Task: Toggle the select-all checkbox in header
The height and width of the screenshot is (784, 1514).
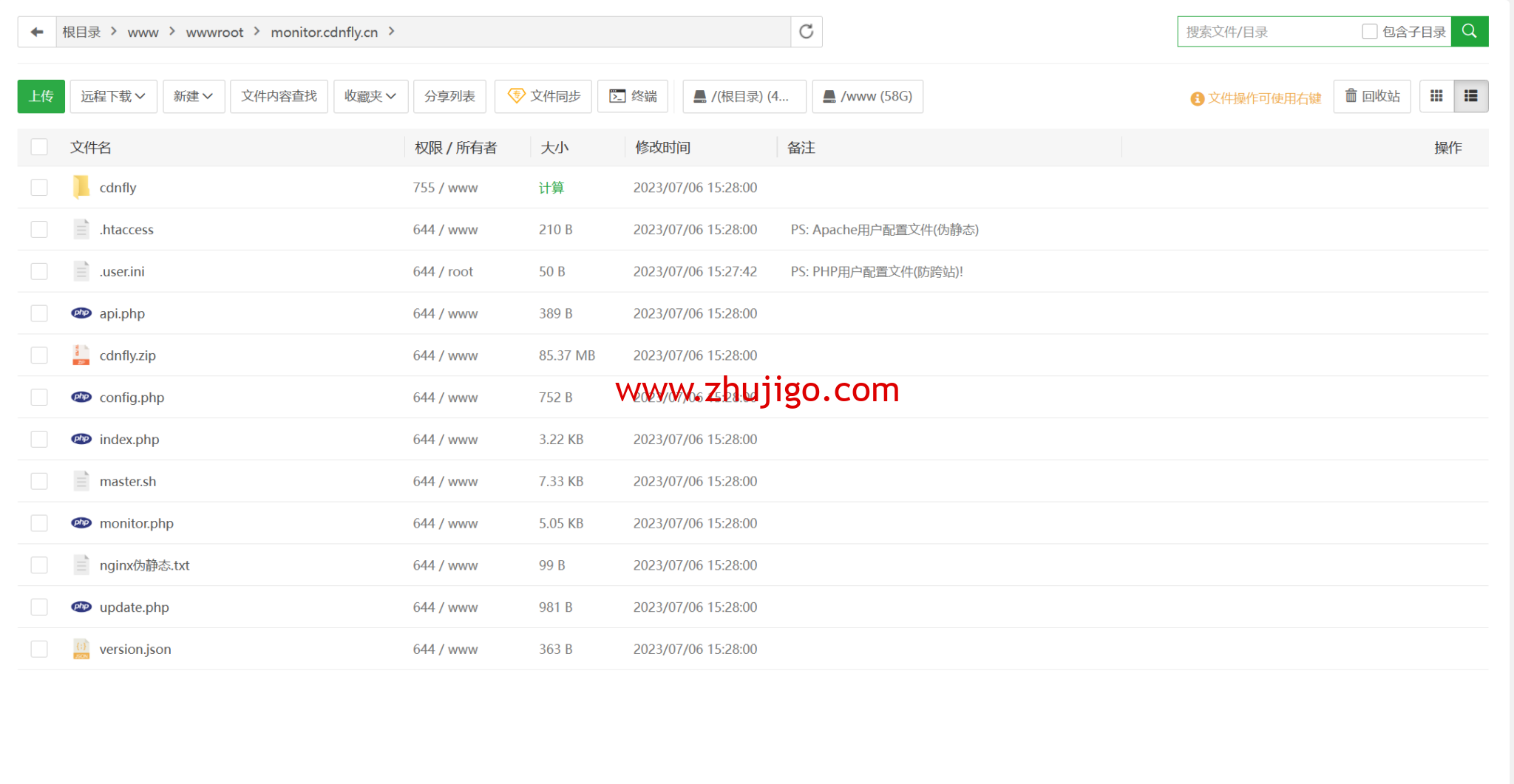Action: click(x=39, y=147)
